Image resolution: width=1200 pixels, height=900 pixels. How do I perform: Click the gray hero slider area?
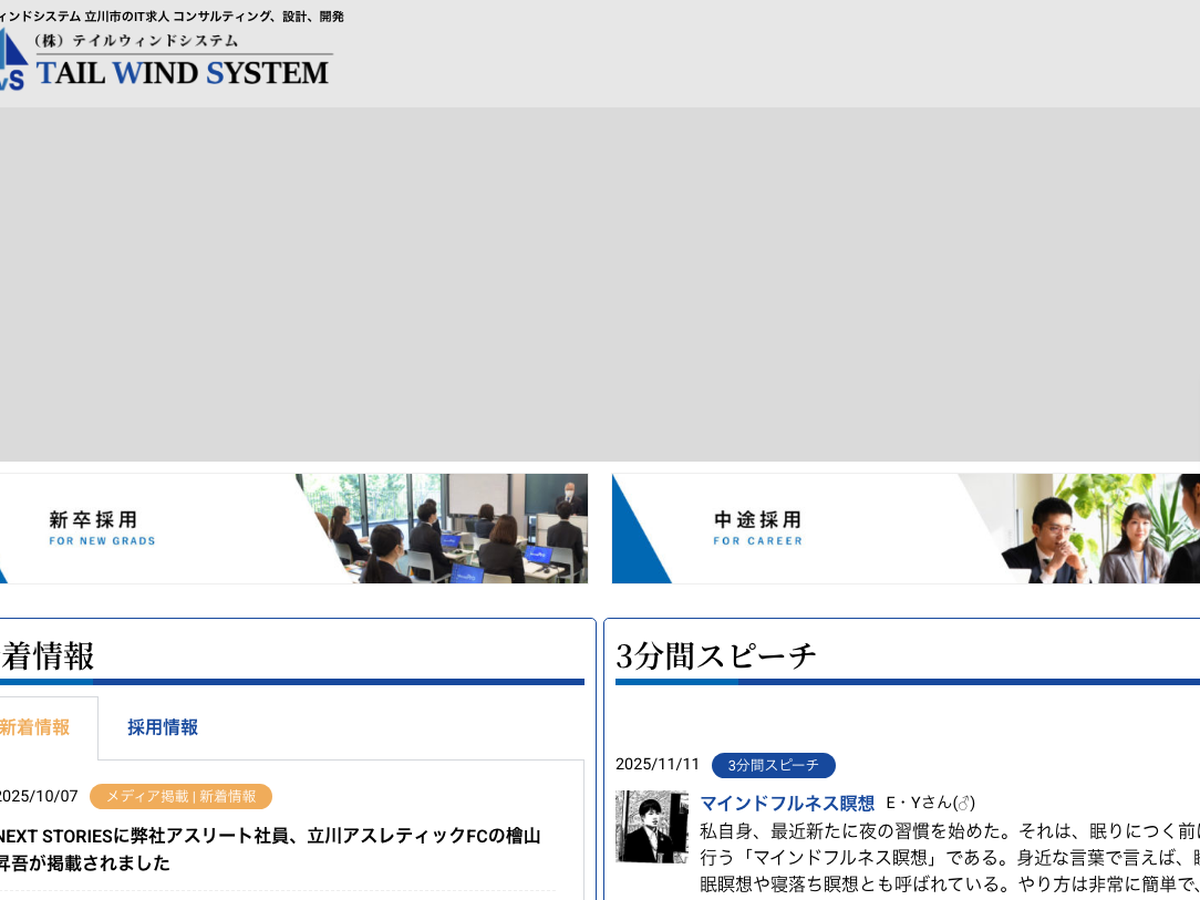tap(600, 285)
